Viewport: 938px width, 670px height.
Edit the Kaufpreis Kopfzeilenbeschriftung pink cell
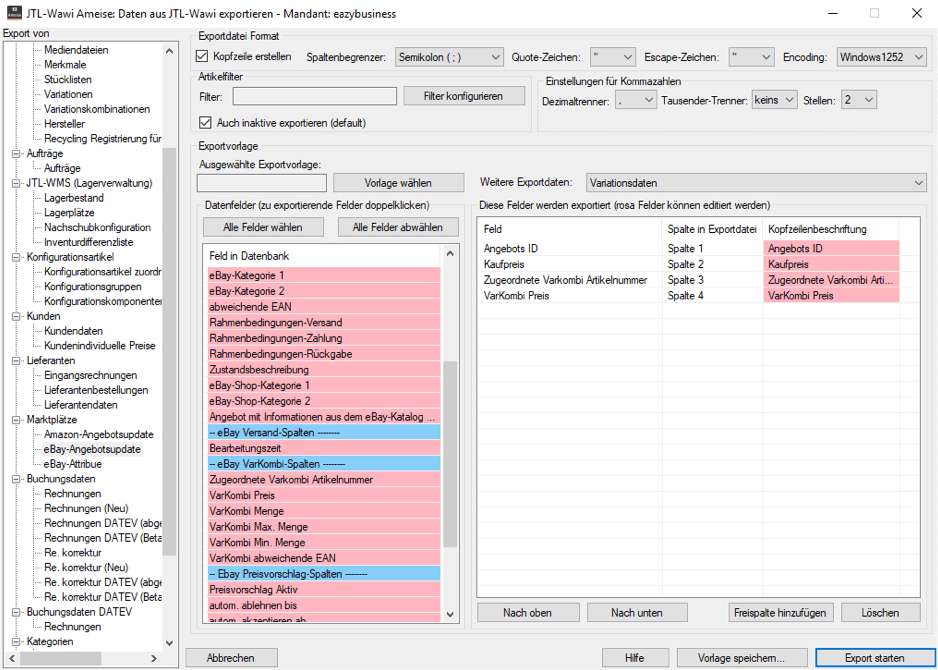tap(832, 264)
